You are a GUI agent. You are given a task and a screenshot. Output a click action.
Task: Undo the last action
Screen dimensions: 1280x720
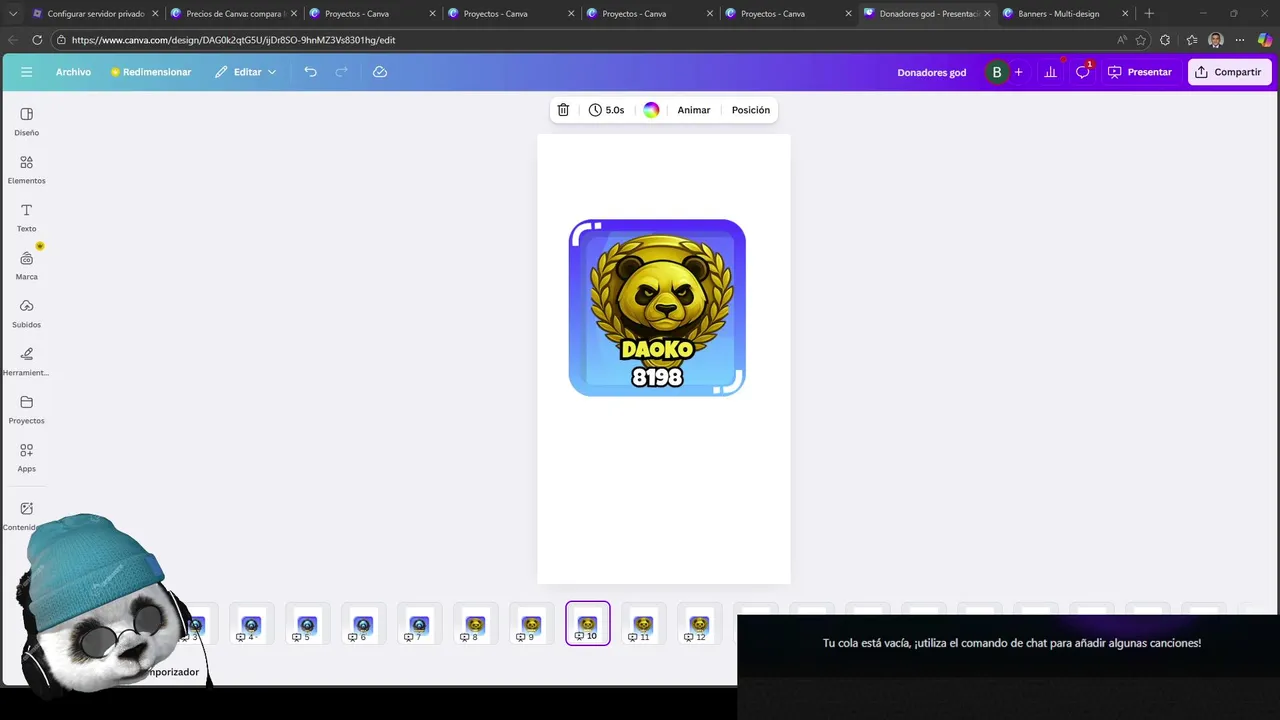(310, 72)
